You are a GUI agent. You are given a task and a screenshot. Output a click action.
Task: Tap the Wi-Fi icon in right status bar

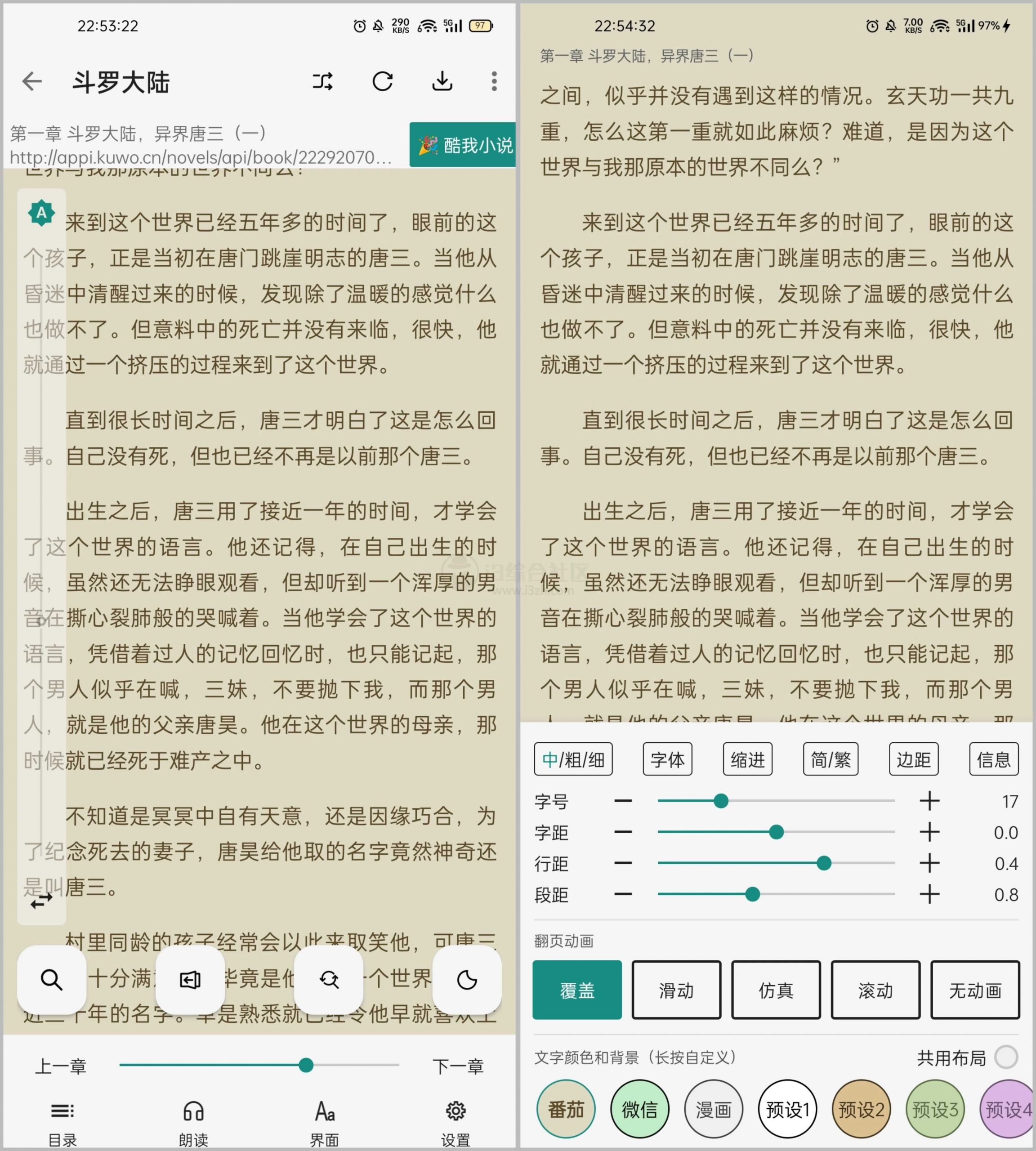coord(940,26)
